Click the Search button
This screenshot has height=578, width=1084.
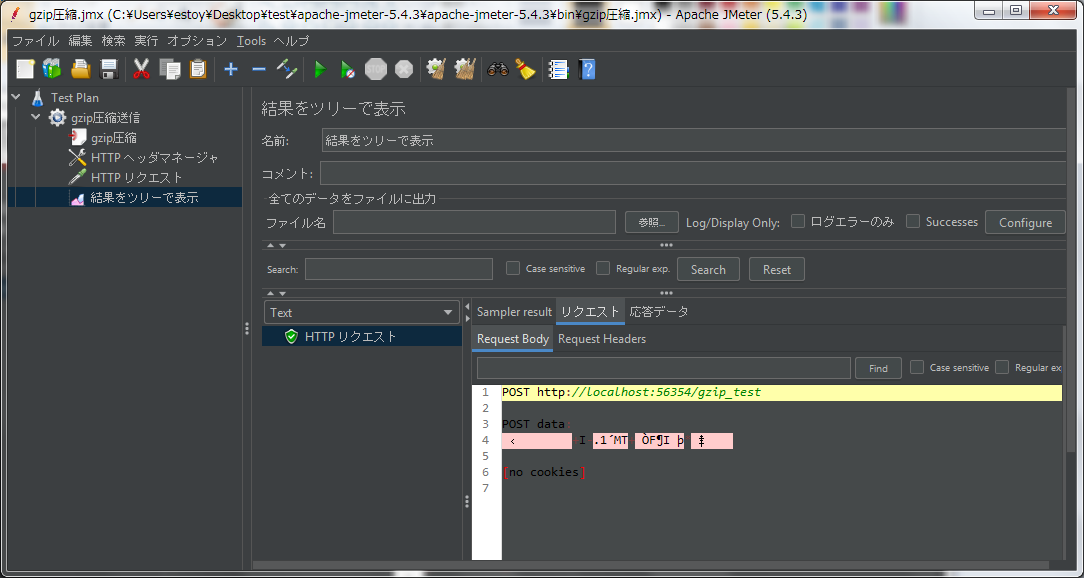(x=708, y=270)
